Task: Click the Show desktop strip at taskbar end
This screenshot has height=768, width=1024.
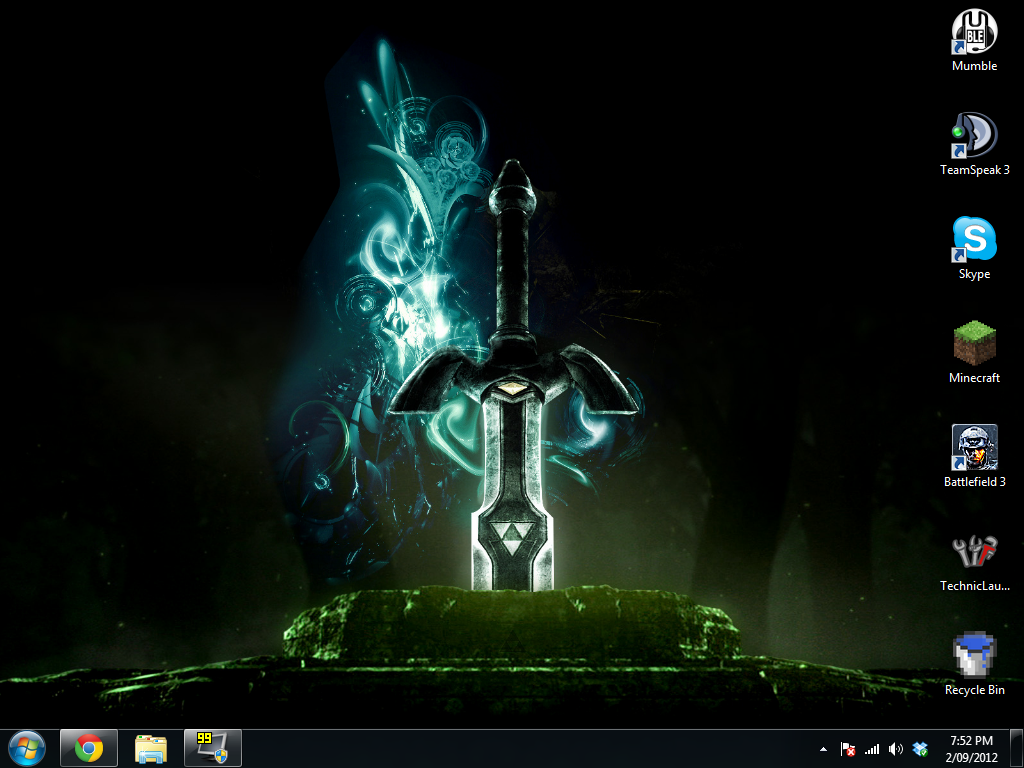Action: click(x=1016, y=748)
